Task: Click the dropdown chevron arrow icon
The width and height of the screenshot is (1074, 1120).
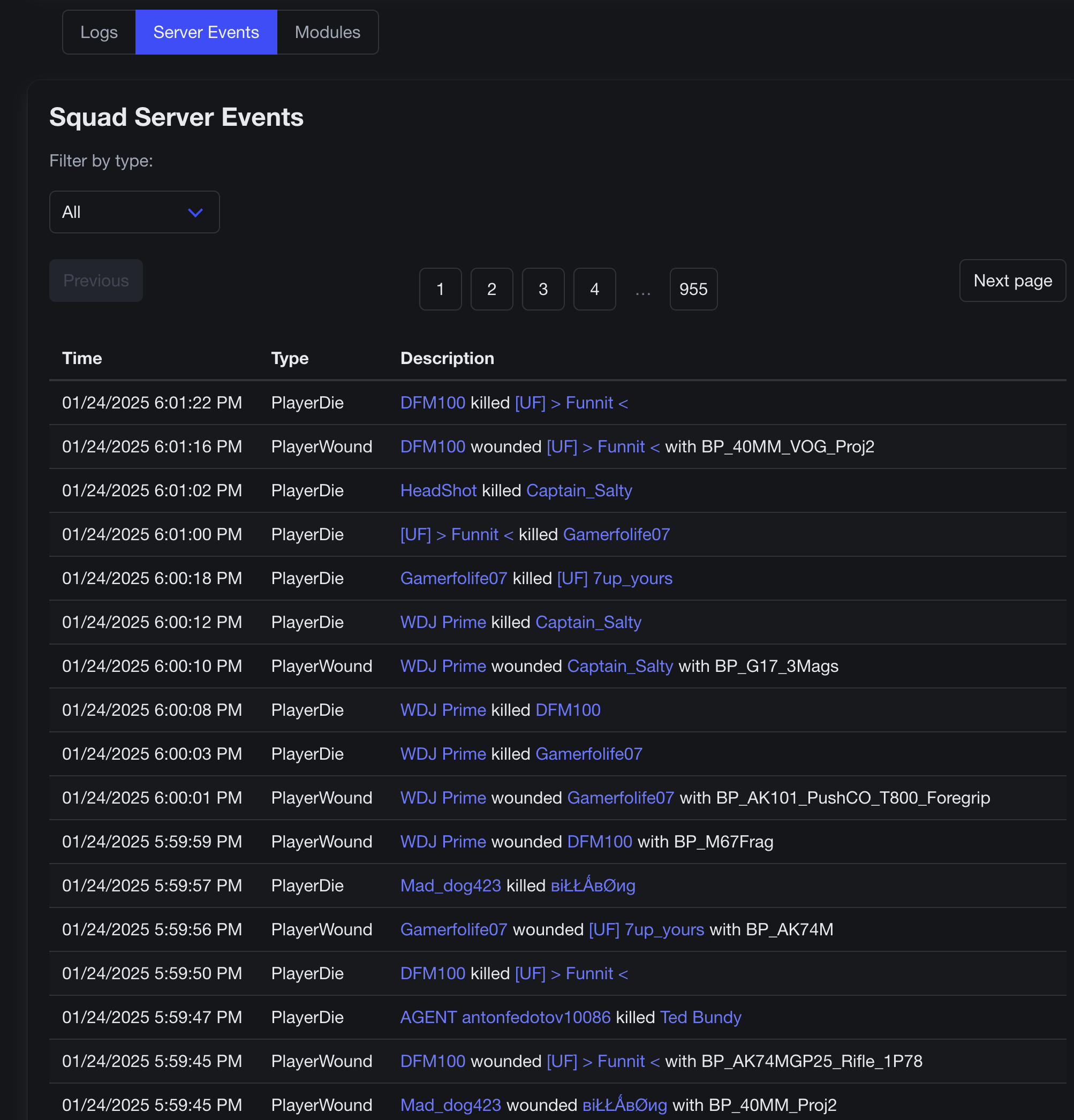Action: tap(195, 213)
